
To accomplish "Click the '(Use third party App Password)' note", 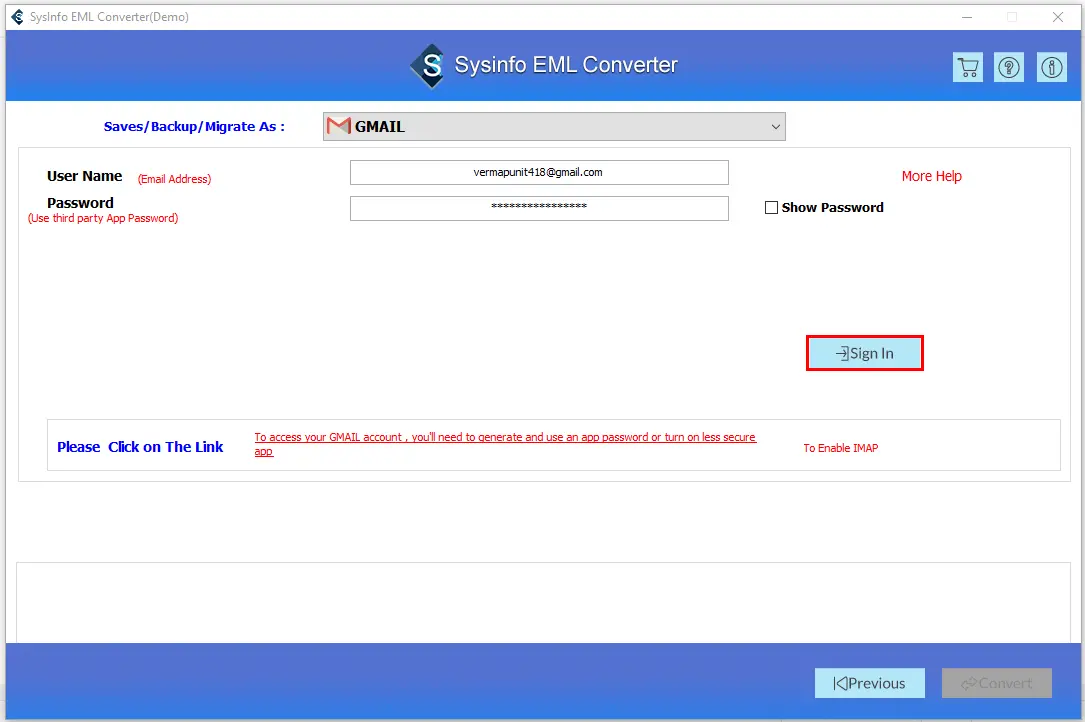I will pyautogui.click(x=102, y=218).
